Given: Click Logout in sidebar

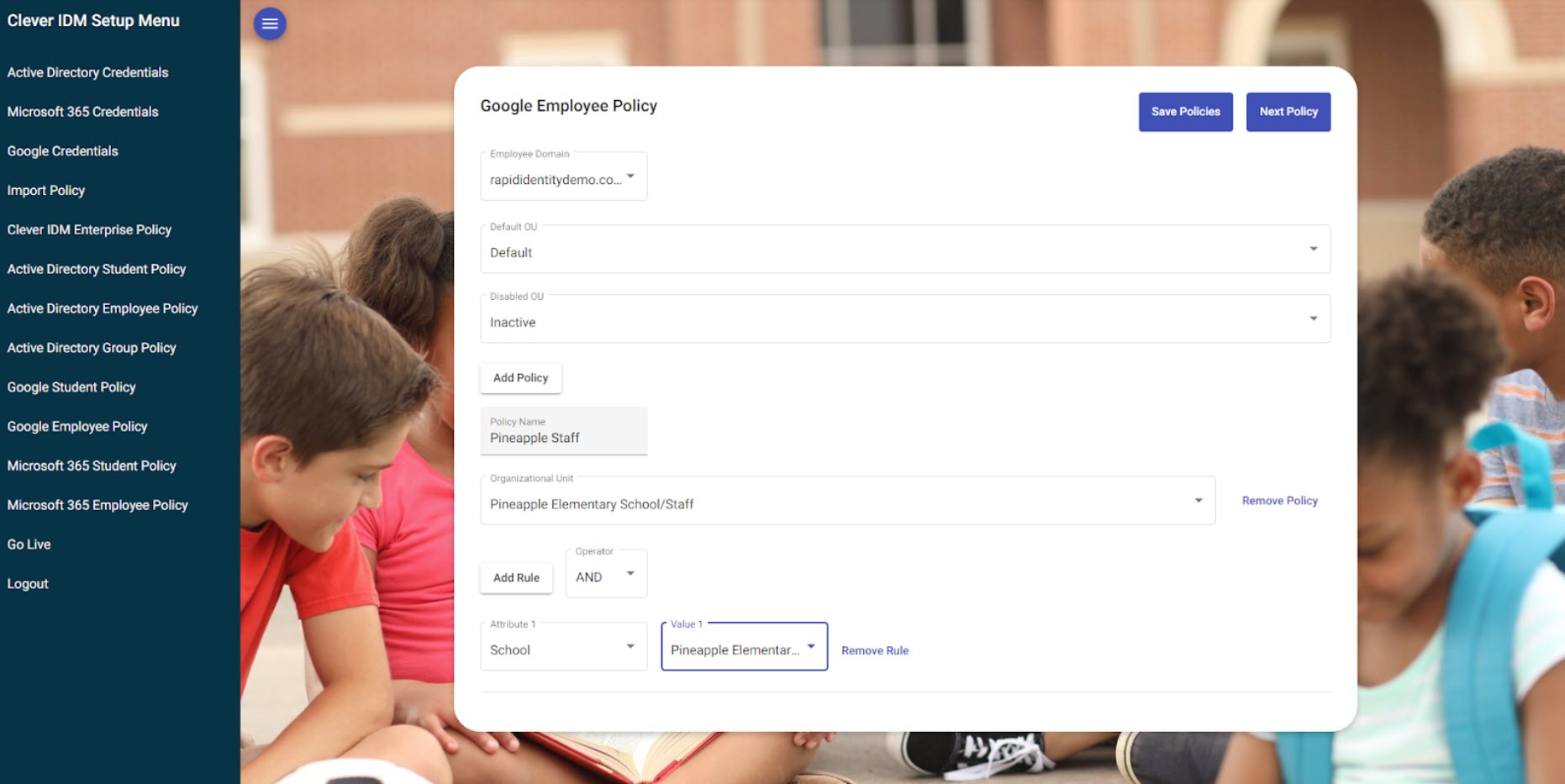Looking at the screenshot, I should tap(28, 584).
